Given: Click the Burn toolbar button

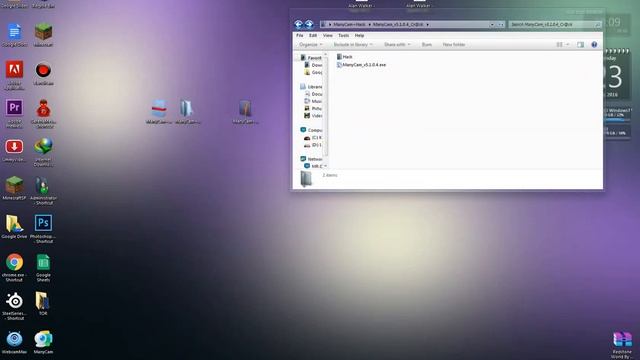Looking at the screenshot, I should point(427,44).
